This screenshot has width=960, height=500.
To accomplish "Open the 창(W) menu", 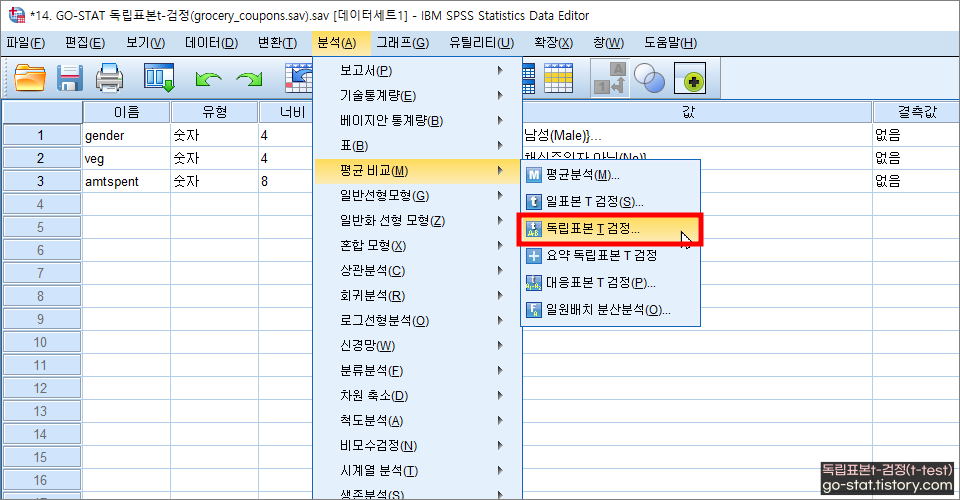I will point(609,43).
